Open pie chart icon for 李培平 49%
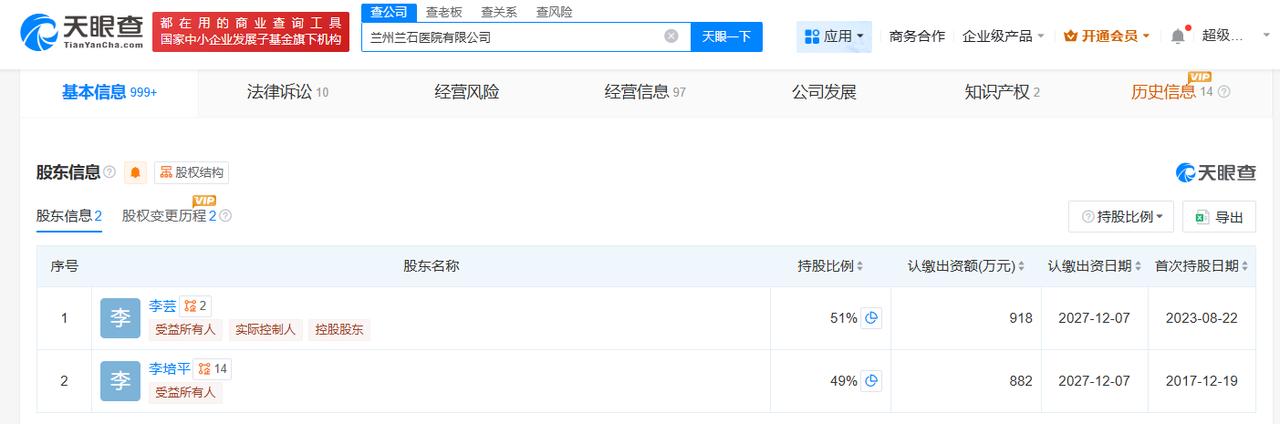This screenshot has height=424, width=1280. tap(872, 381)
